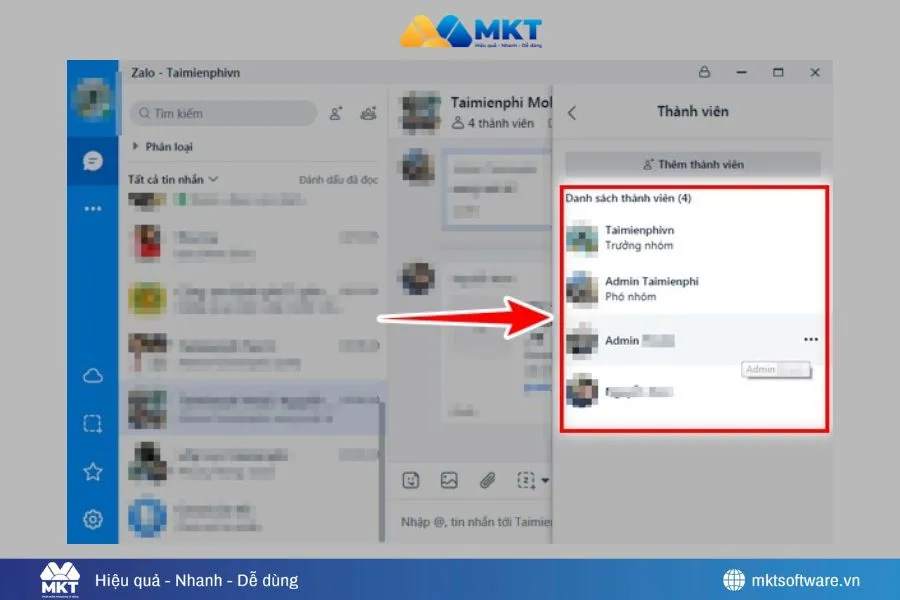The image size is (900, 600).
Task: Open the Cloud icon in left sidebar
Action: pos(93,376)
